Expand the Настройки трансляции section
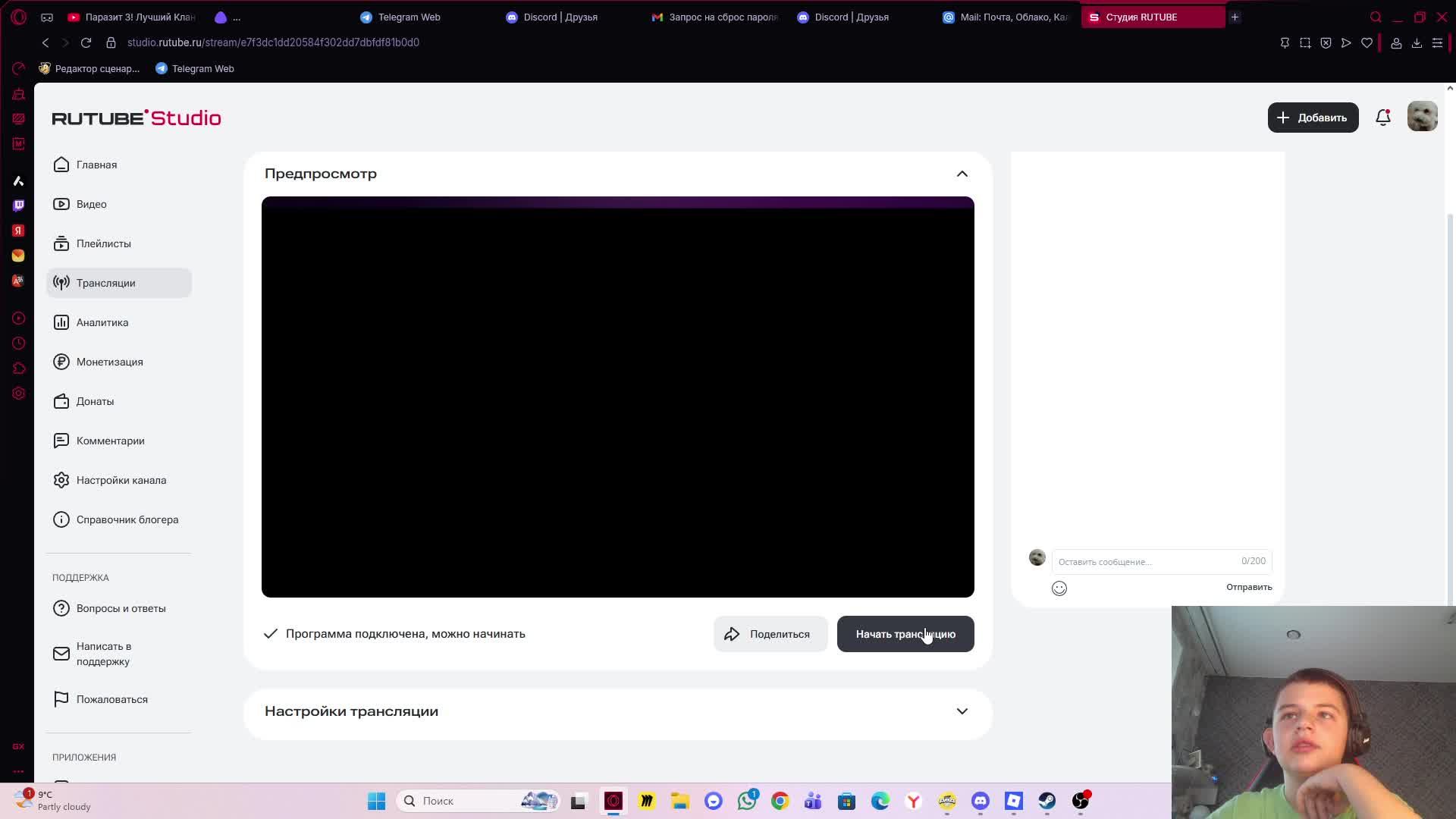Viewport: 1456px width, 819px height. (x=962, y=711)
